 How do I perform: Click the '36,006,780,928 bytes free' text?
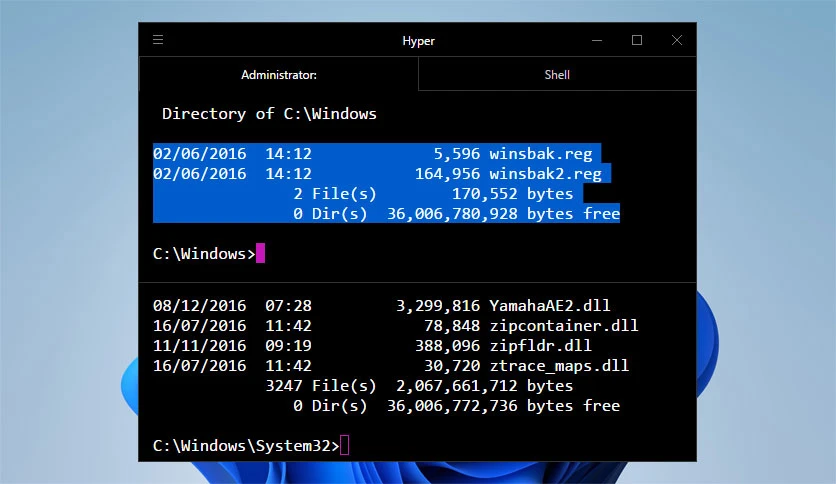(x=503, y=214)
